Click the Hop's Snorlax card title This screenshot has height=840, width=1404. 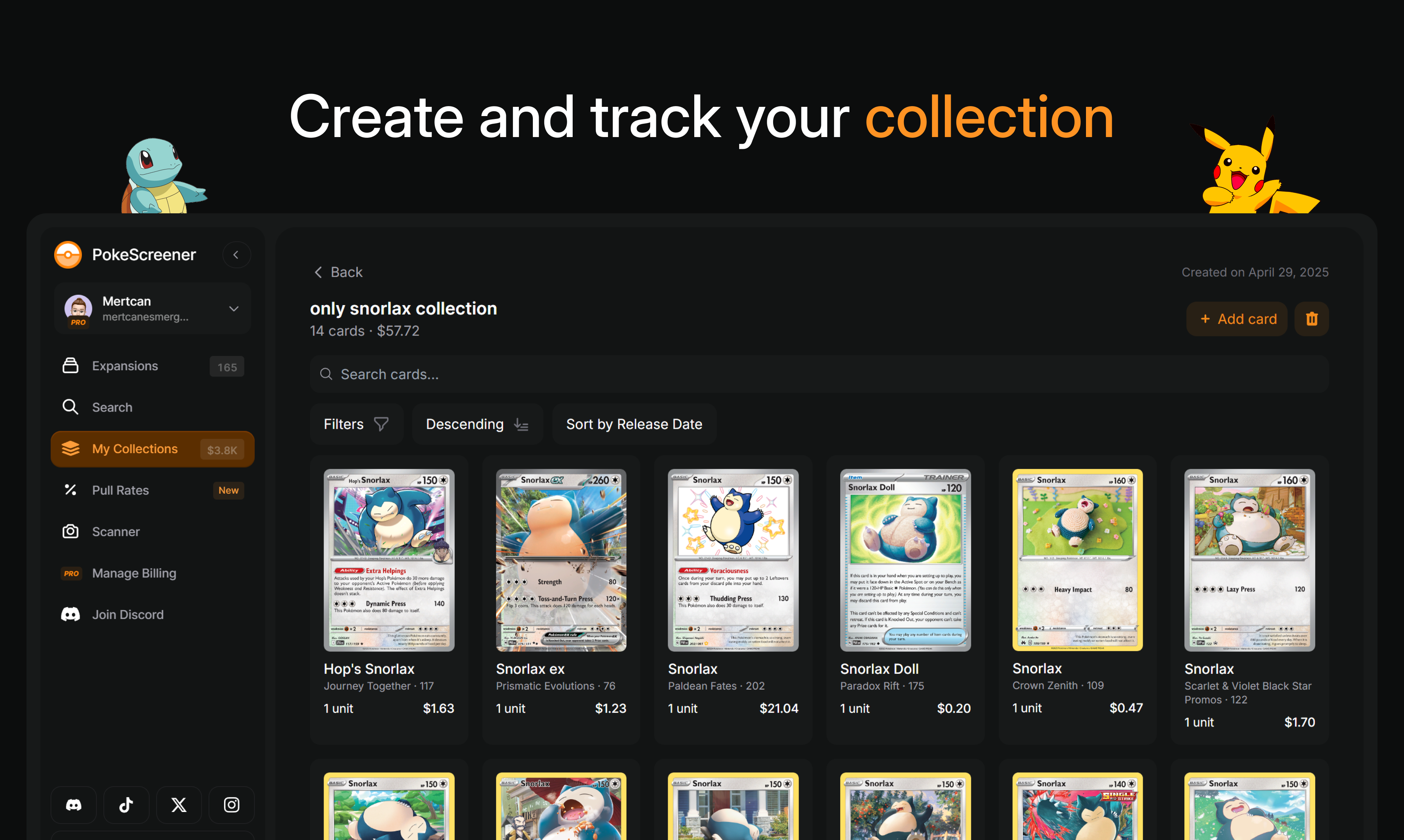(369, 669)
